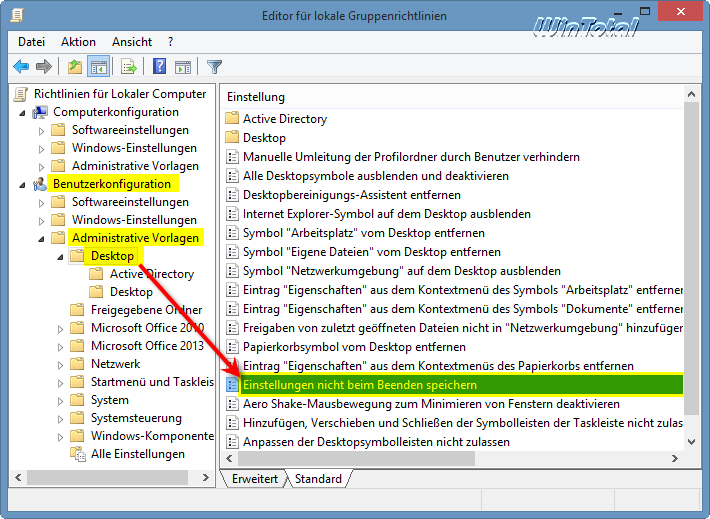The width and height of the screenshot is (710, 519).
Task: Open help with the question mark icon
Action: 159,67
